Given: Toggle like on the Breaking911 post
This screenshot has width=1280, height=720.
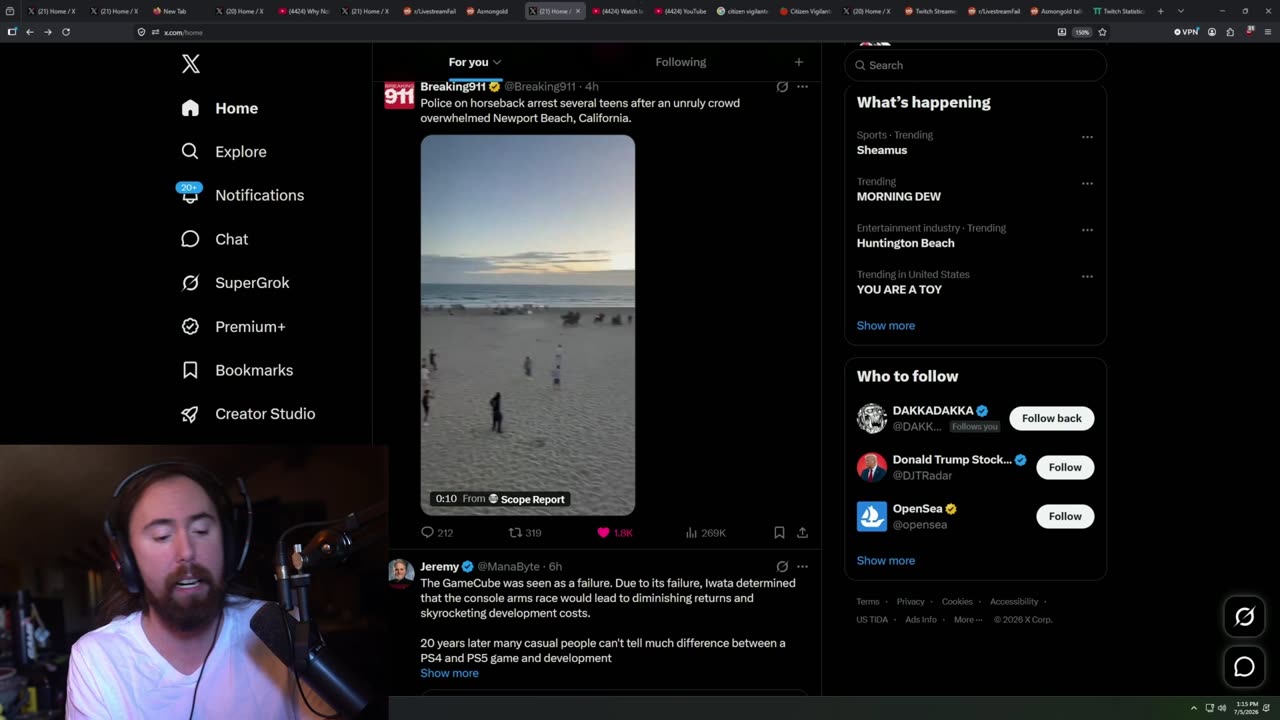Looking at the screenshot, I should tap(614, 533).
